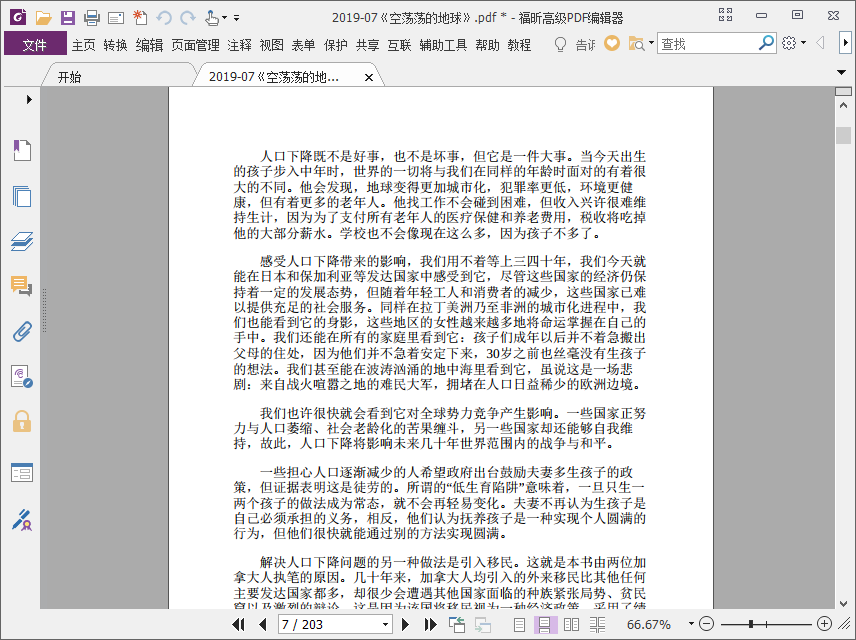Print the document using the printer icon
The height and width of the screenshot is (640, 856).
[92, 18]
